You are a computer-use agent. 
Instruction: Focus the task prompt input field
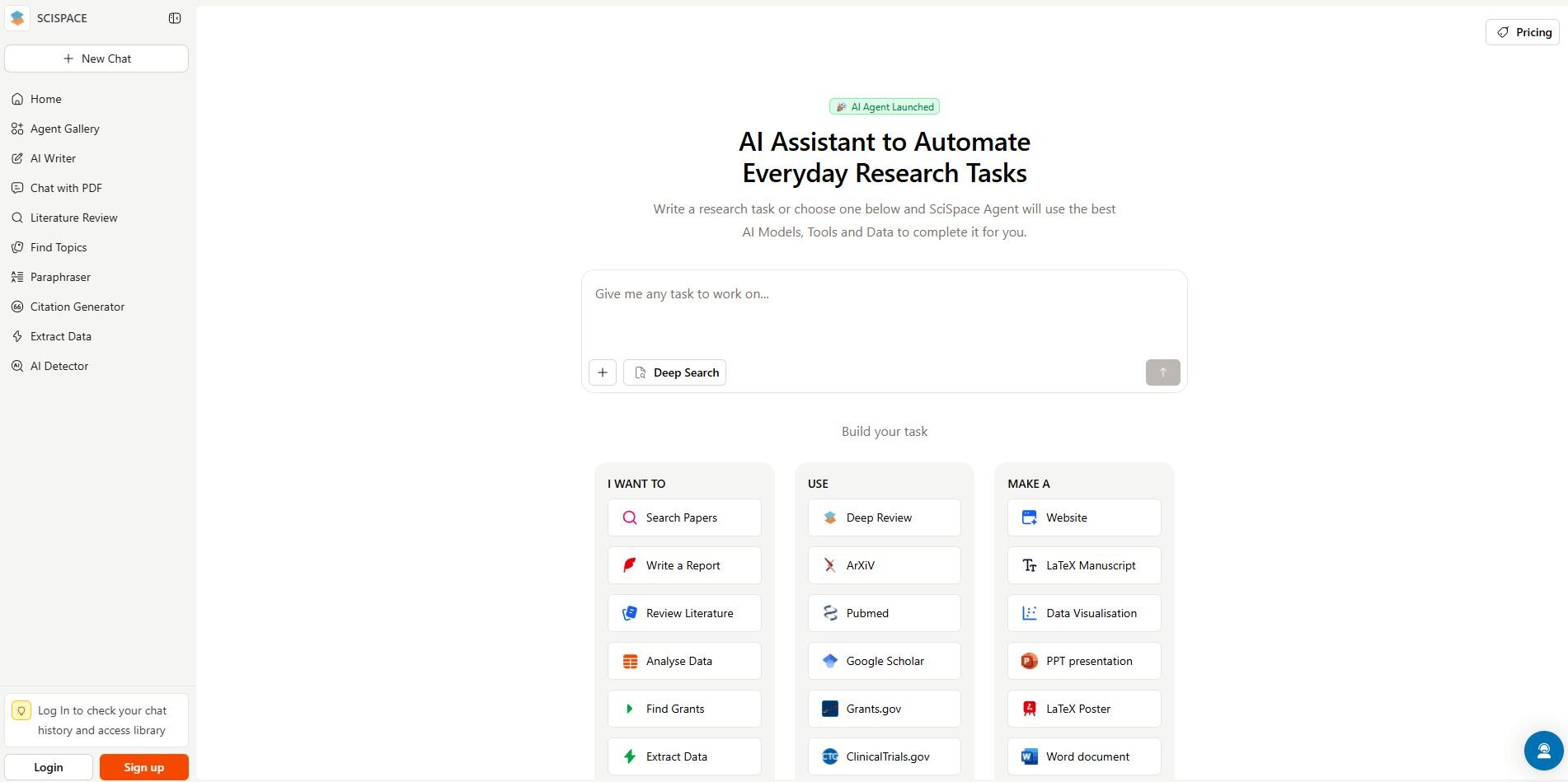pos(884,313)
